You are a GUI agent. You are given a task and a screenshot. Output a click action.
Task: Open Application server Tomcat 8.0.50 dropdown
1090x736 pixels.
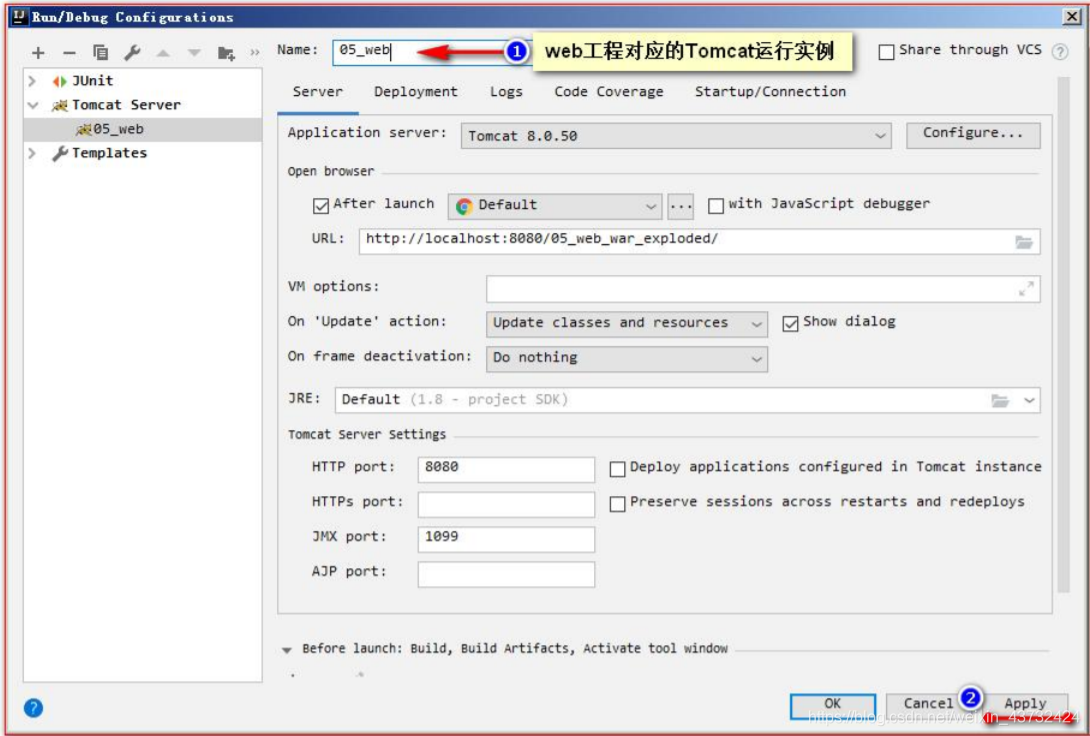(676, 136)
